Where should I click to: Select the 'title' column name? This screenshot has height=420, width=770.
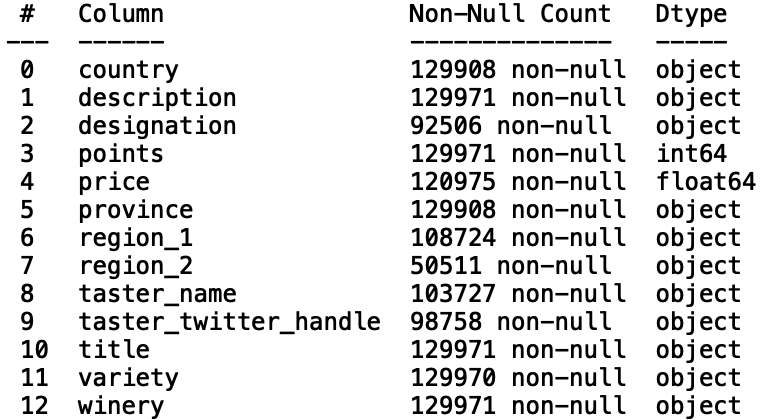(x=114, y=351)
